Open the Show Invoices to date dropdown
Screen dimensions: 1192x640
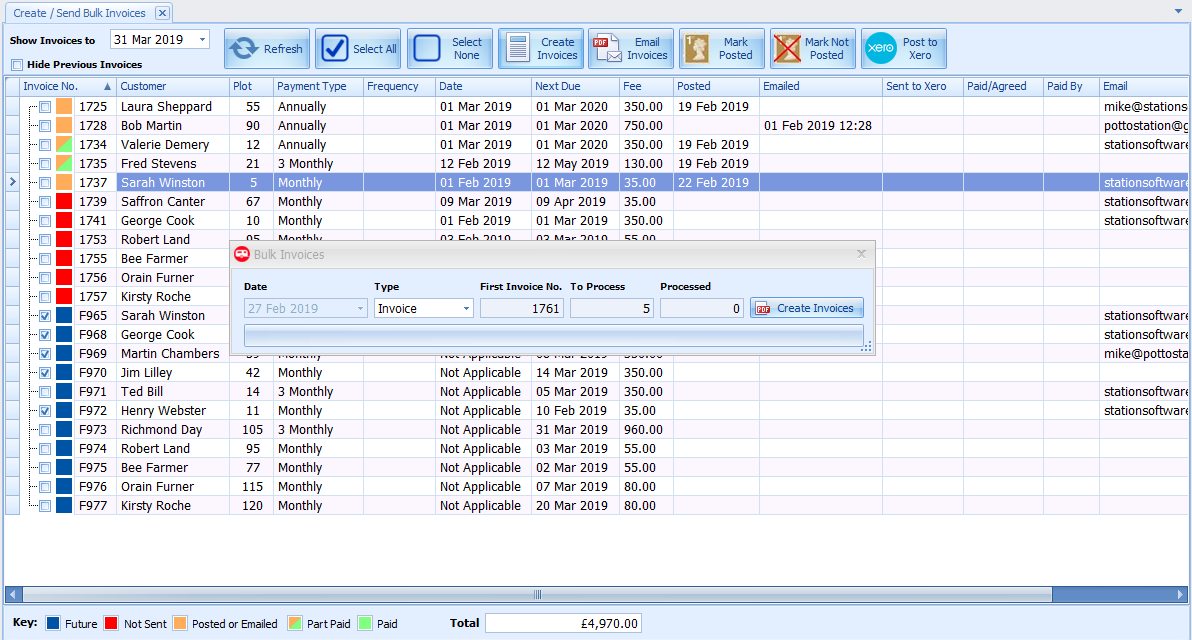click(x=203, y=40)
